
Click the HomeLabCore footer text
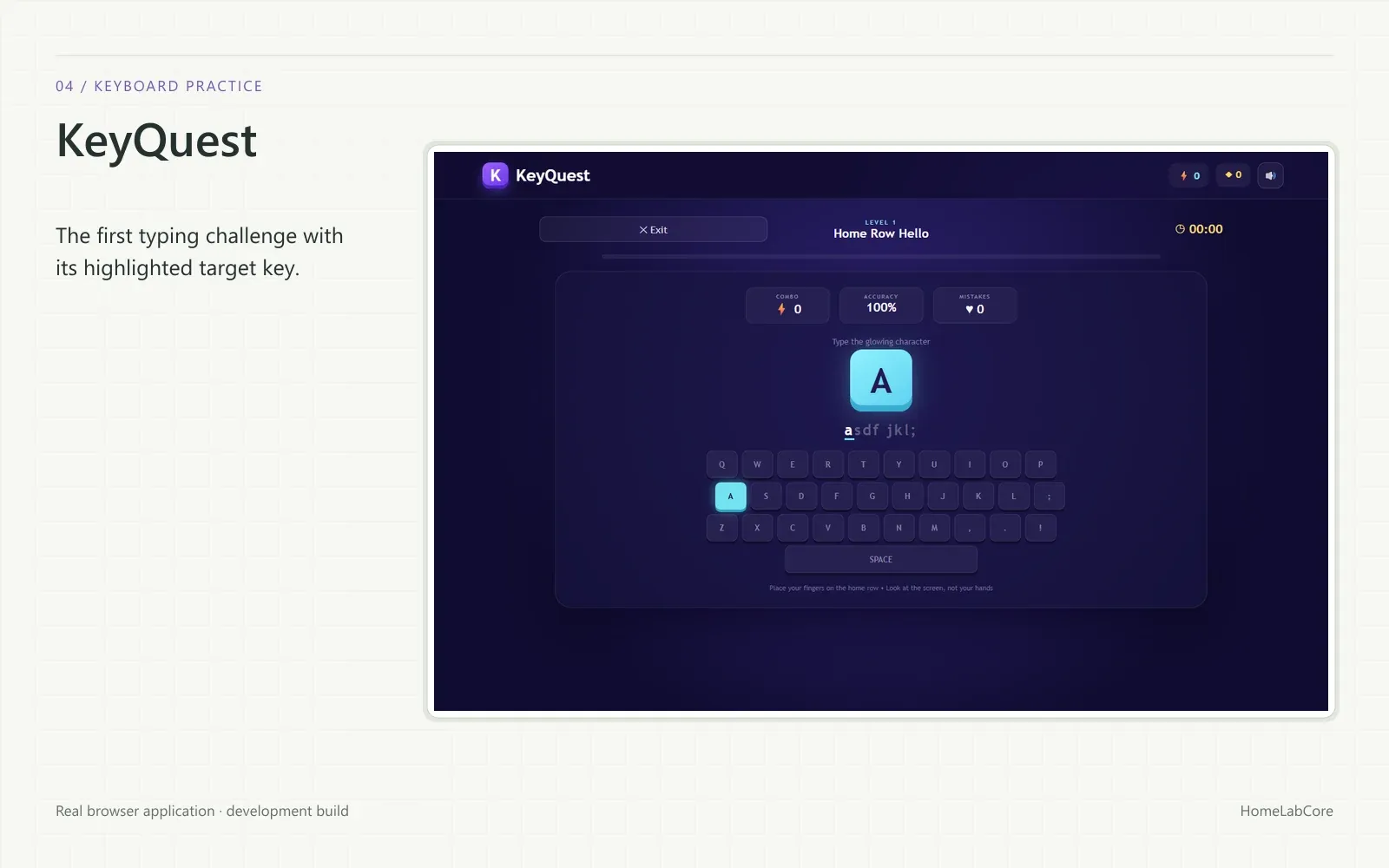coord(1286,811)
